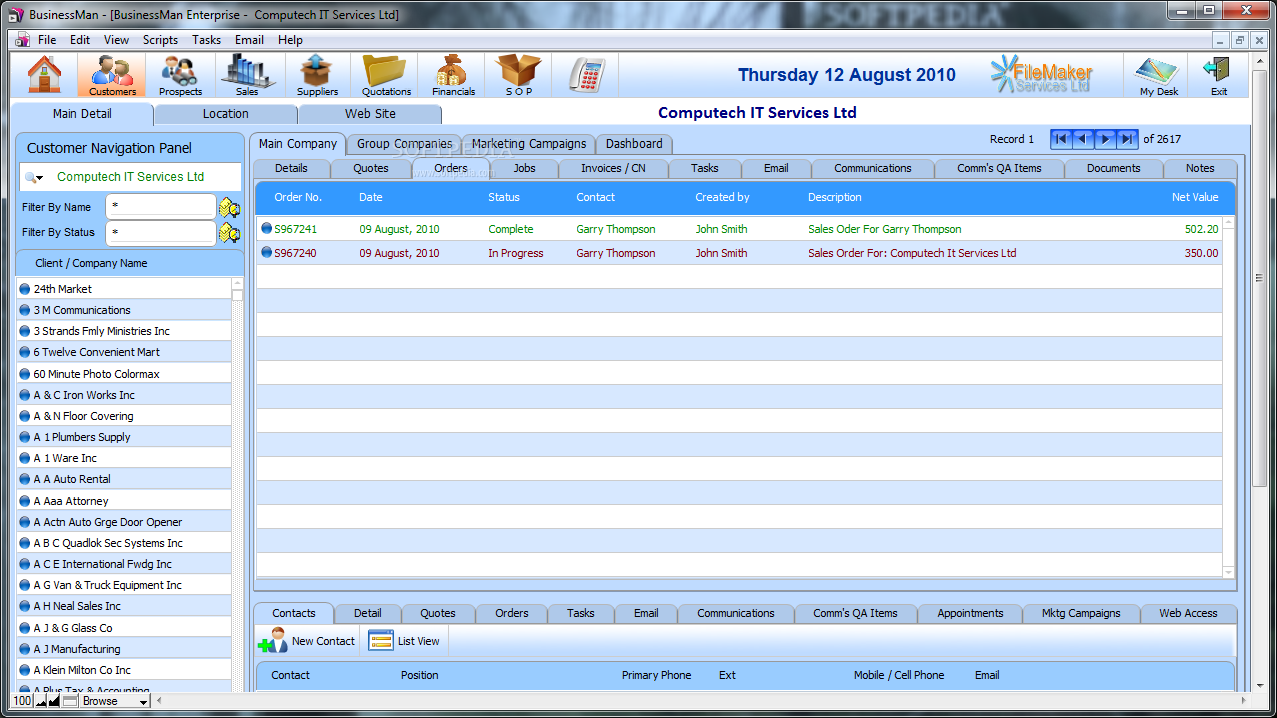Image resolution: width=1277 pixels, height=718 pixels.
Task: Open the Help menu
Action: [290, 40]
